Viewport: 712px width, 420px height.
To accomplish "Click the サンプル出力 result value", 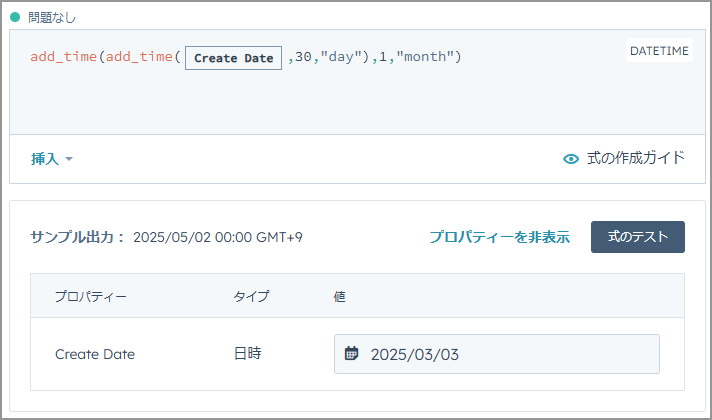I will [x=218, y=237].
